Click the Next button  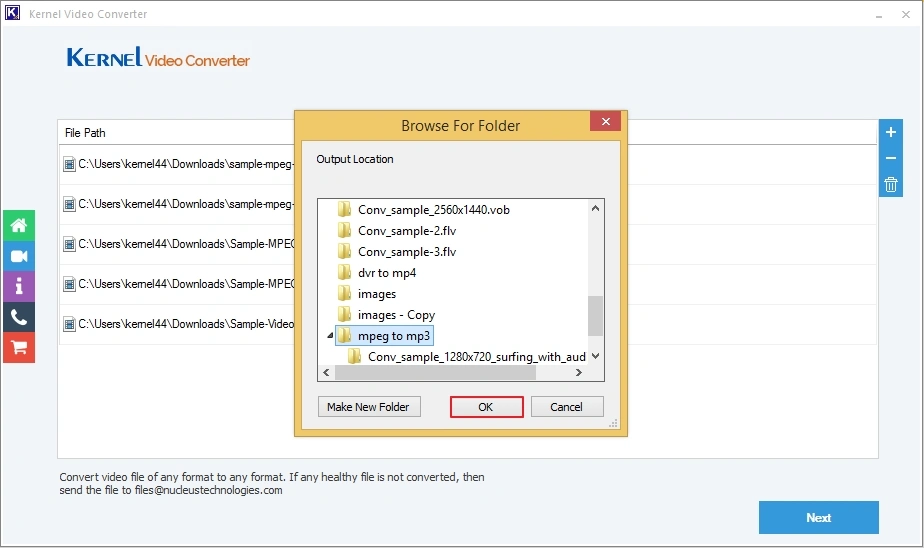click(819, 517)
